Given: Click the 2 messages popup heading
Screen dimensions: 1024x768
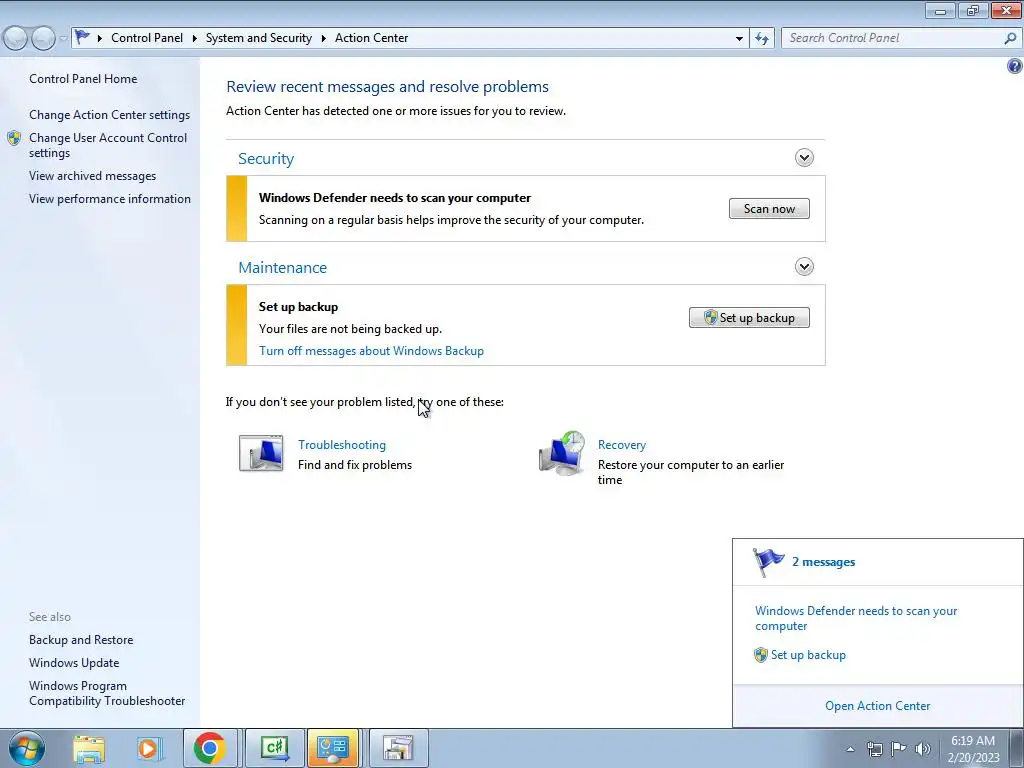Looking at the screenshot, I should pos(824,562).
